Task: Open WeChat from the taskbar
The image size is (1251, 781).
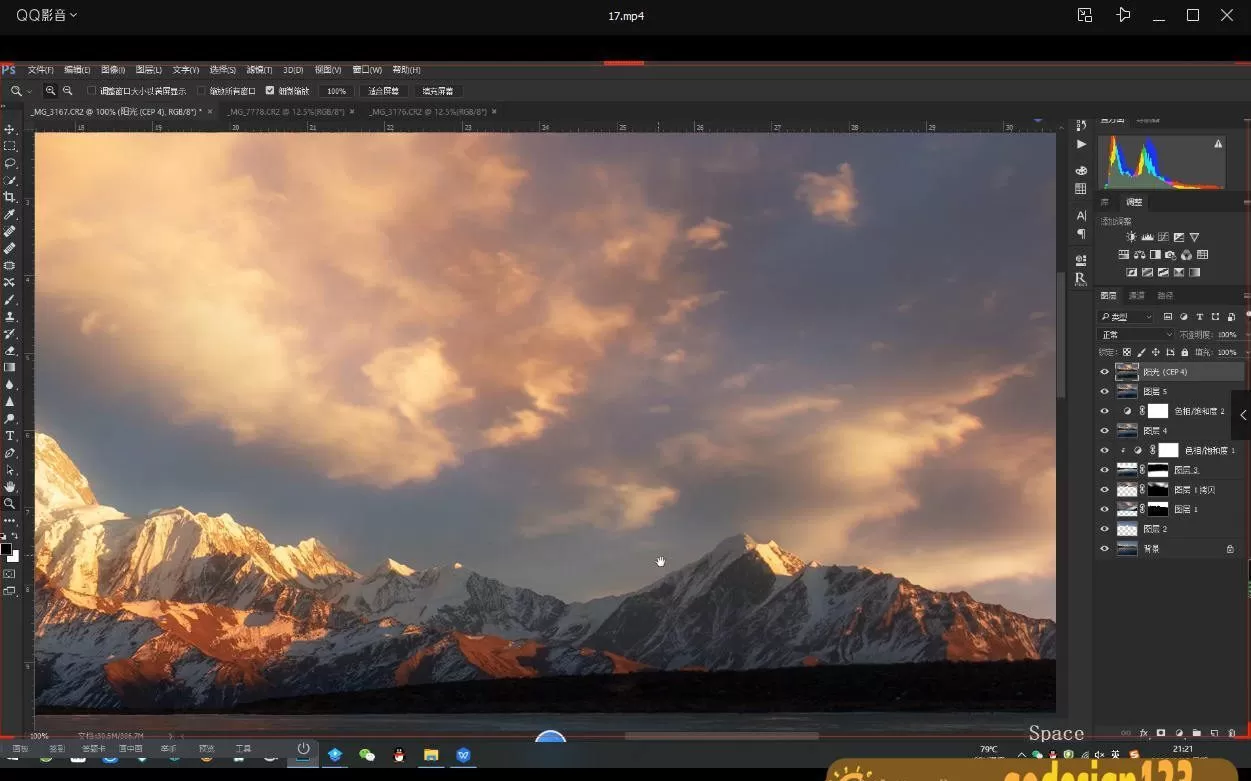Action: [x=367, y=755]
